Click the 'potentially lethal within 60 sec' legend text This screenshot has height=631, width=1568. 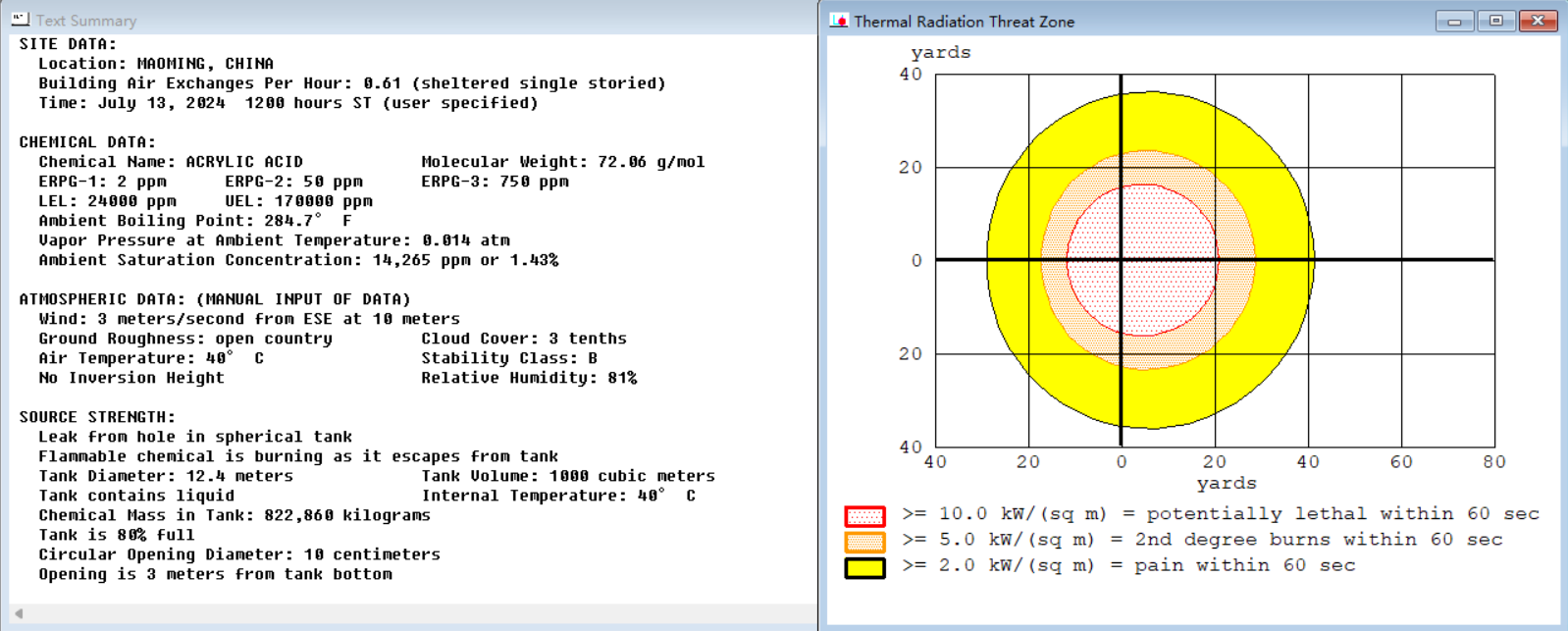[1342, 514]
